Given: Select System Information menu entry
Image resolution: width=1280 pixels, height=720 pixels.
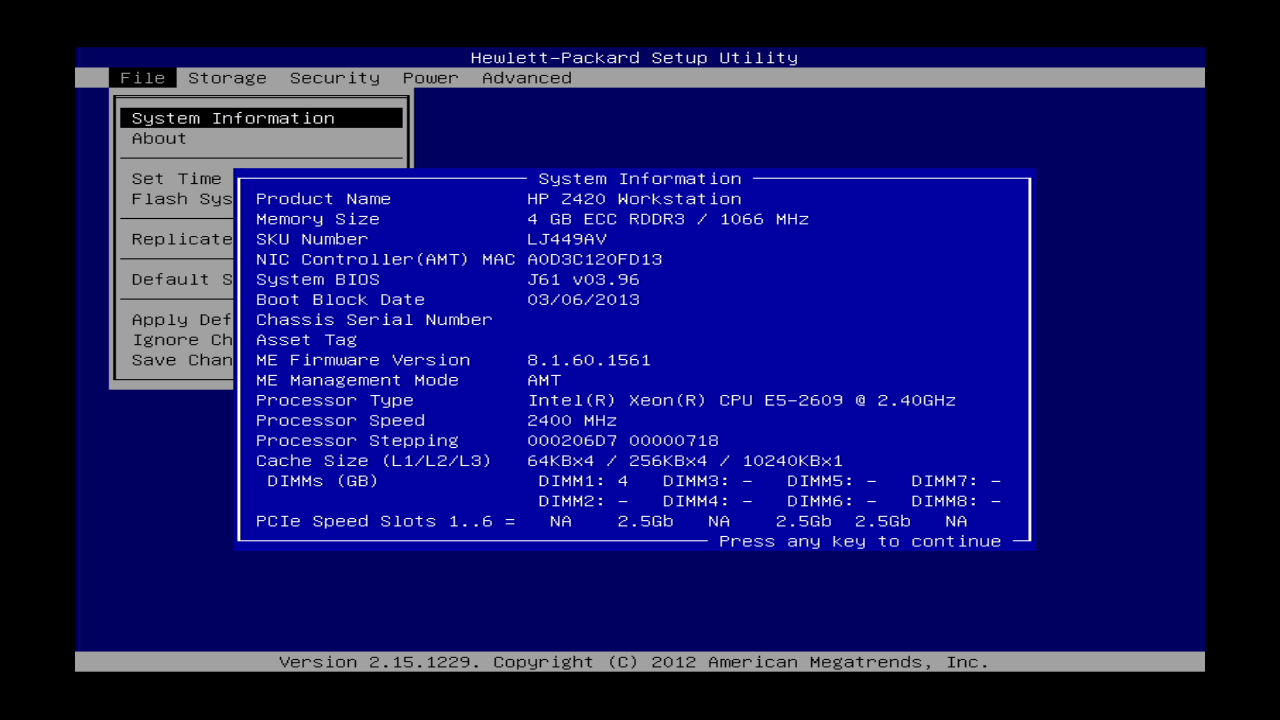Looking at the screenshot, I should click(x=261, y=118).
